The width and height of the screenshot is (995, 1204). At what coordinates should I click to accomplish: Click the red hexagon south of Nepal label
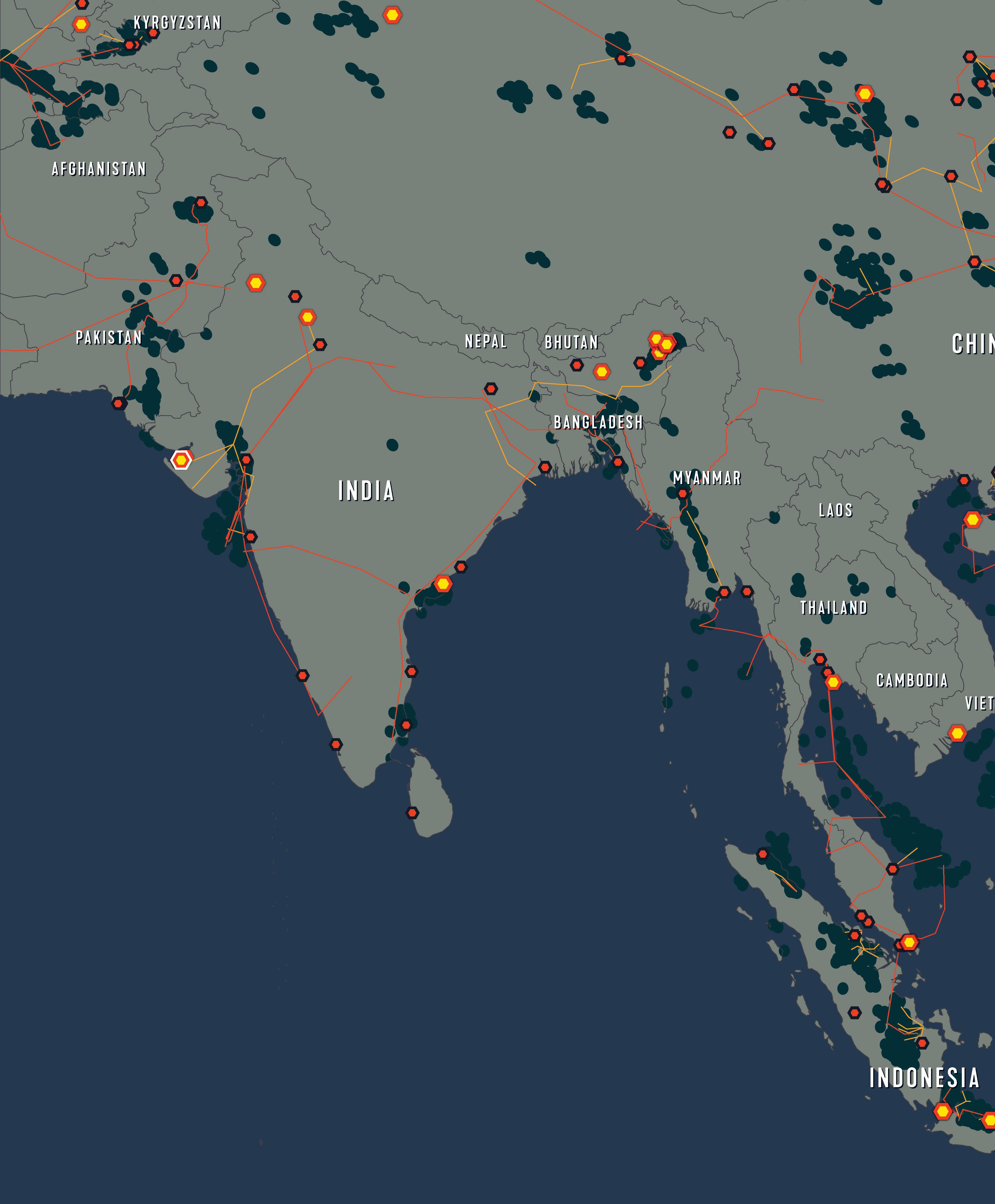(x=491, y=389)
